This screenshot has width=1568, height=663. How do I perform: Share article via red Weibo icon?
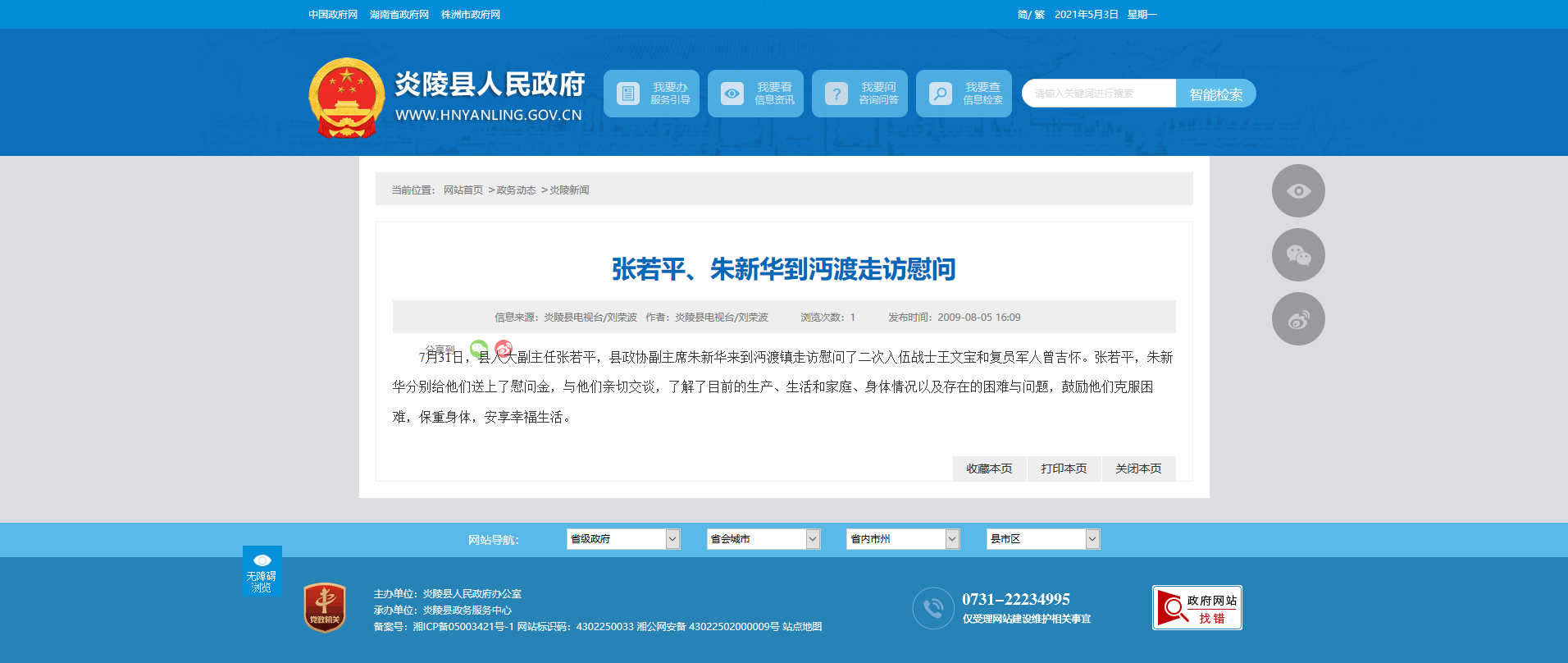point(504,349)
